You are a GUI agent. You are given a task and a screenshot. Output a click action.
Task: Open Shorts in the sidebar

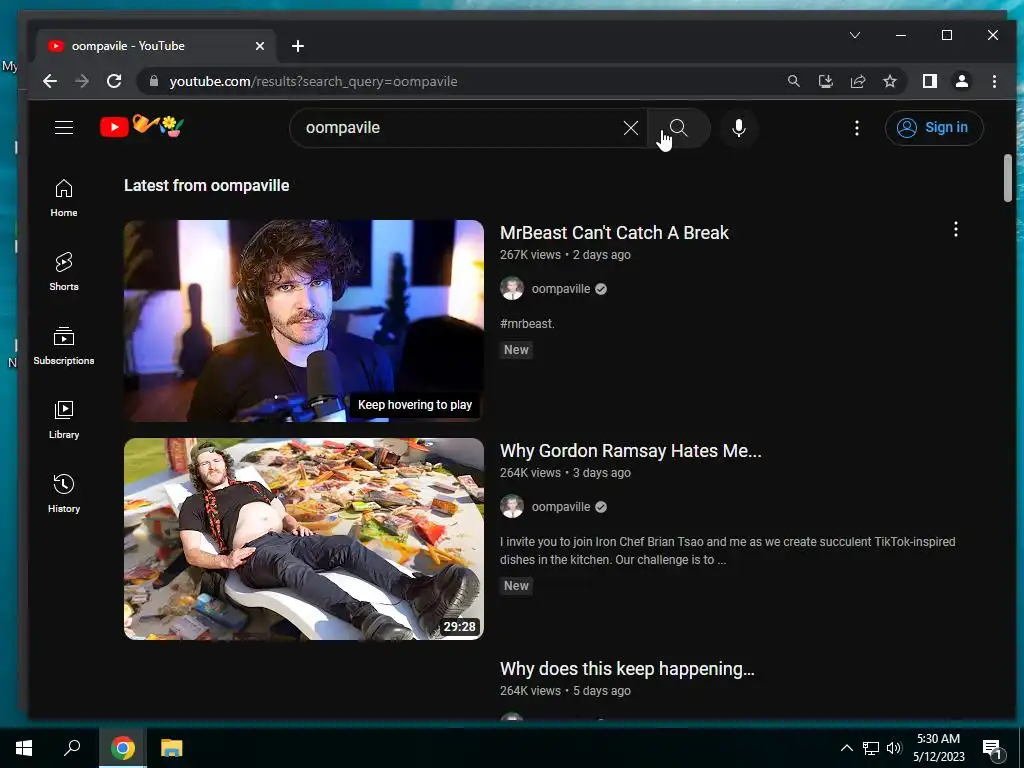click(x=64, y=272)
